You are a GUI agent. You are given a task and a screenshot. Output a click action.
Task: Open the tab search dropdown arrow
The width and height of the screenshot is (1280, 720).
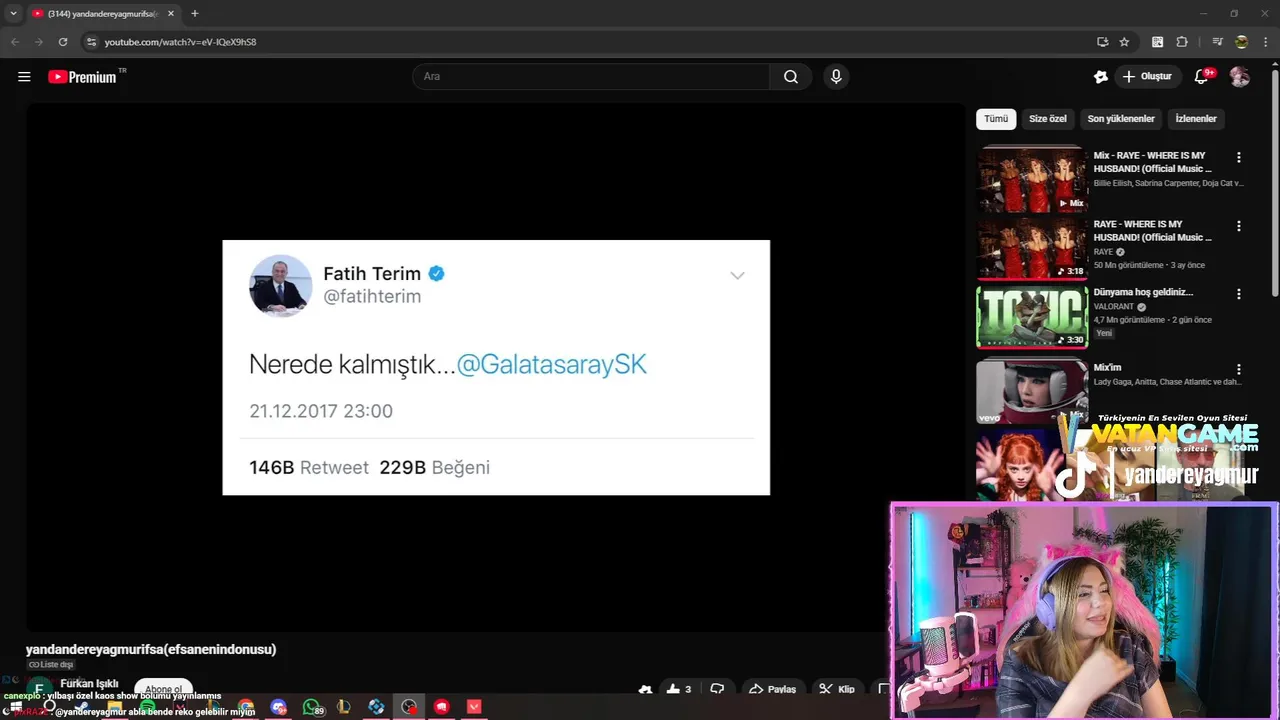tap(13, 14)
